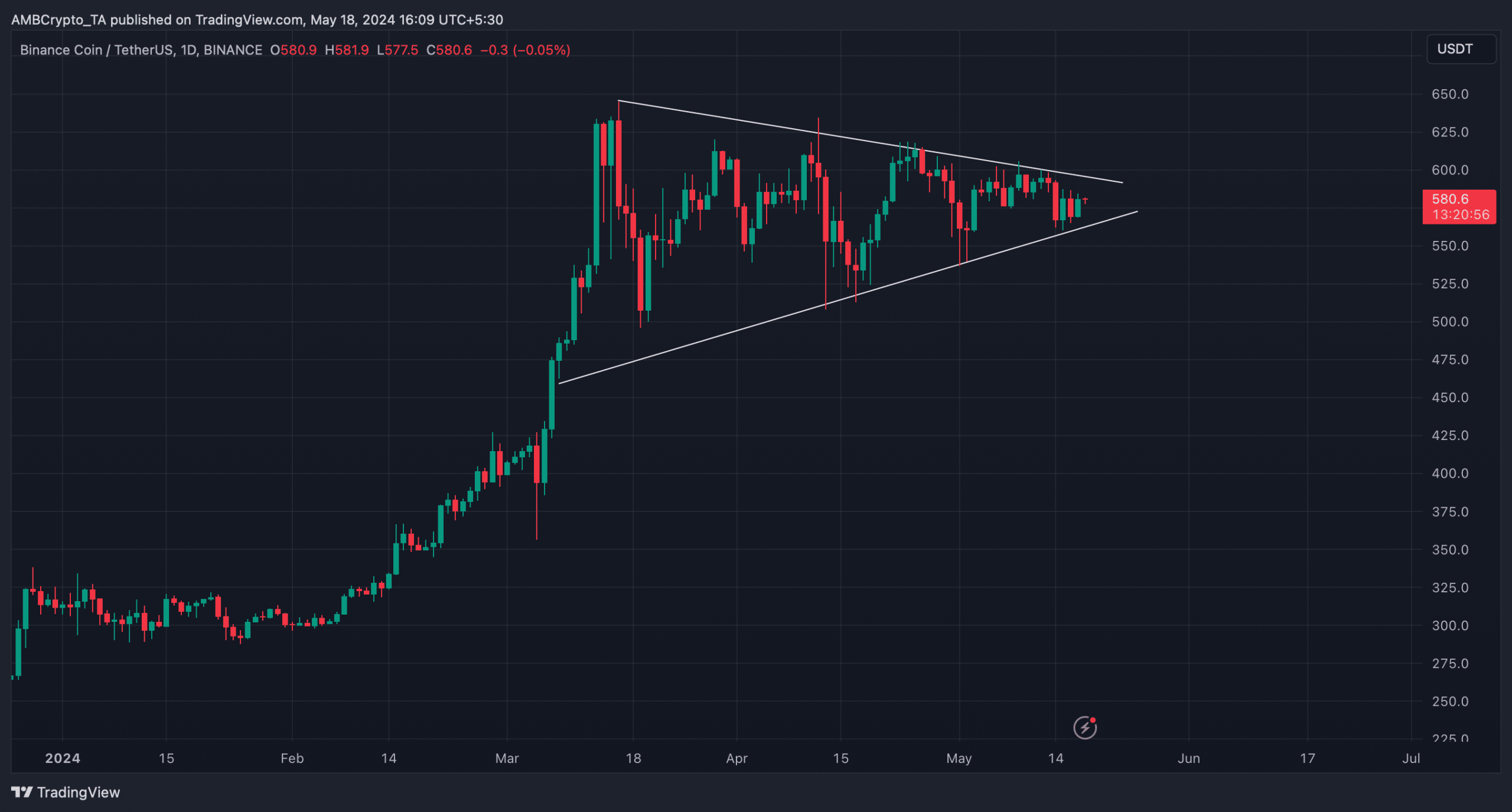Click the 13:20:56 candle countdown timer
The height and width of the screenshot is (812, 1512).
pos(1461,215)
